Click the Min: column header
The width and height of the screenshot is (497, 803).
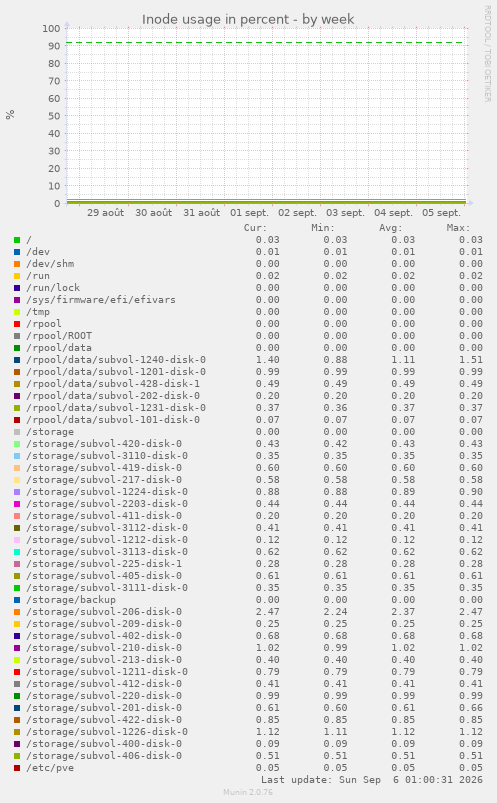click(x=323, y=228)
